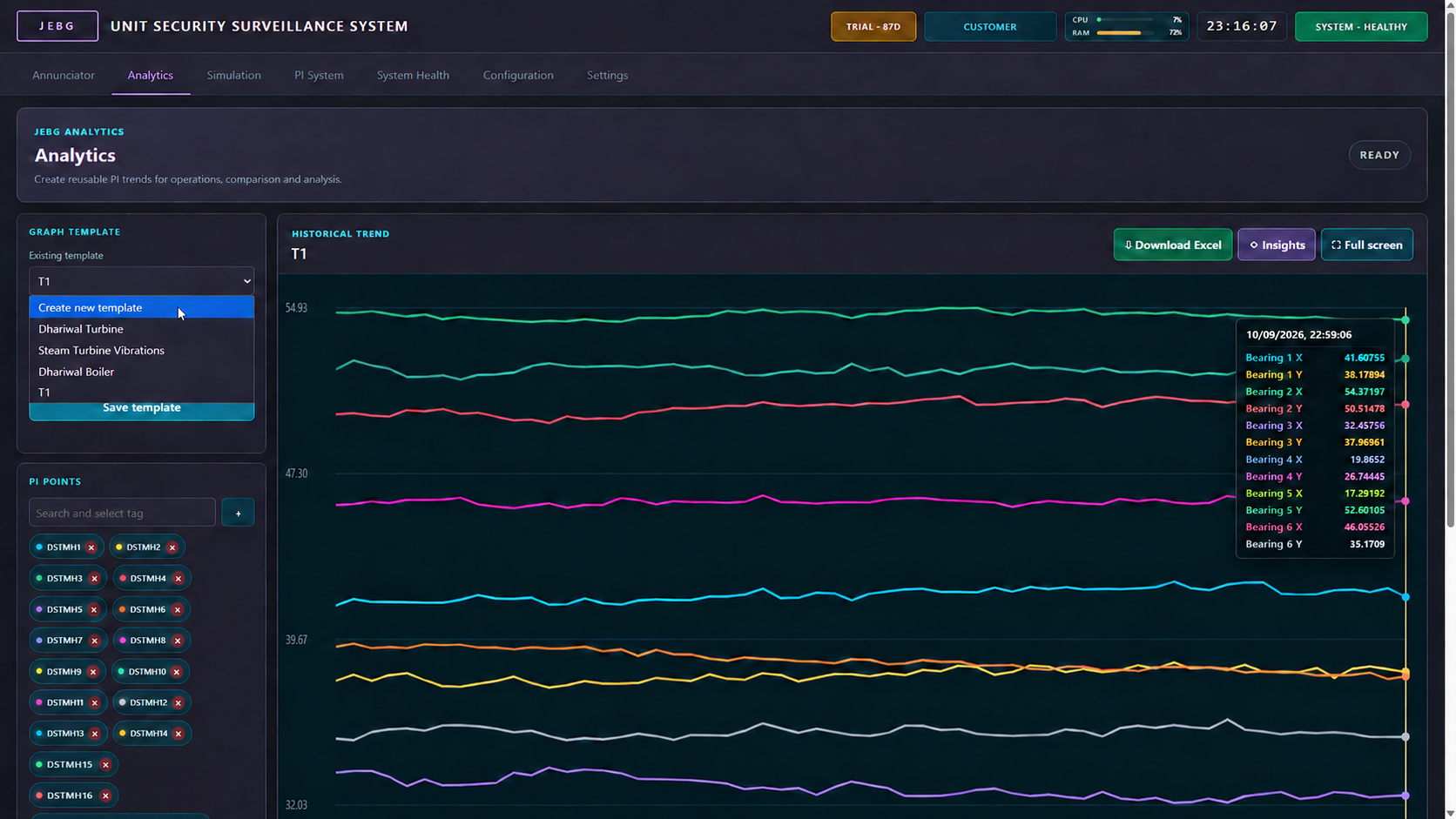1456x819 pixels.
Task: Click the Download Excel button
Action: [1173, 245]
